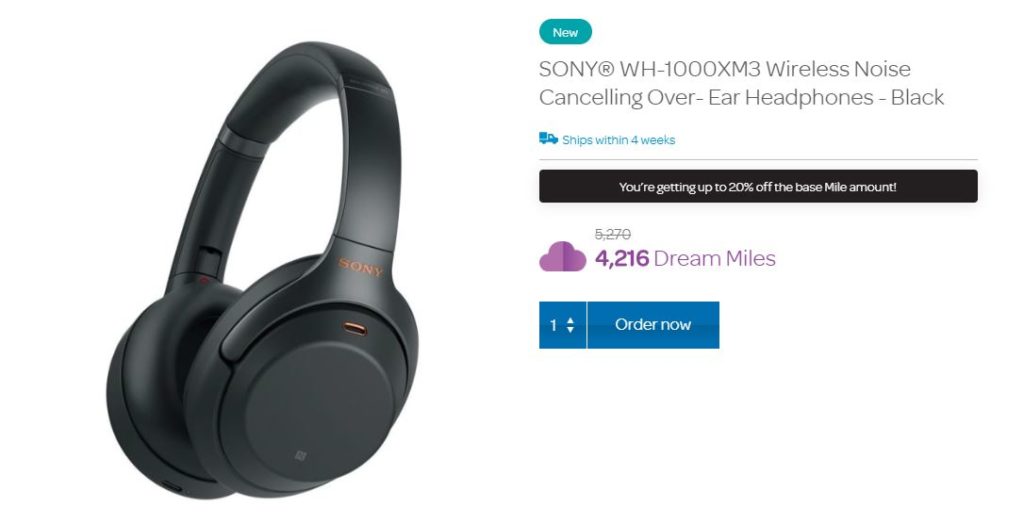The height and width of the screenshot is (523, 1024).
Task: Click the orange SONY logo on the headphones
Action: pyautogui.click(x=360, y=266)
